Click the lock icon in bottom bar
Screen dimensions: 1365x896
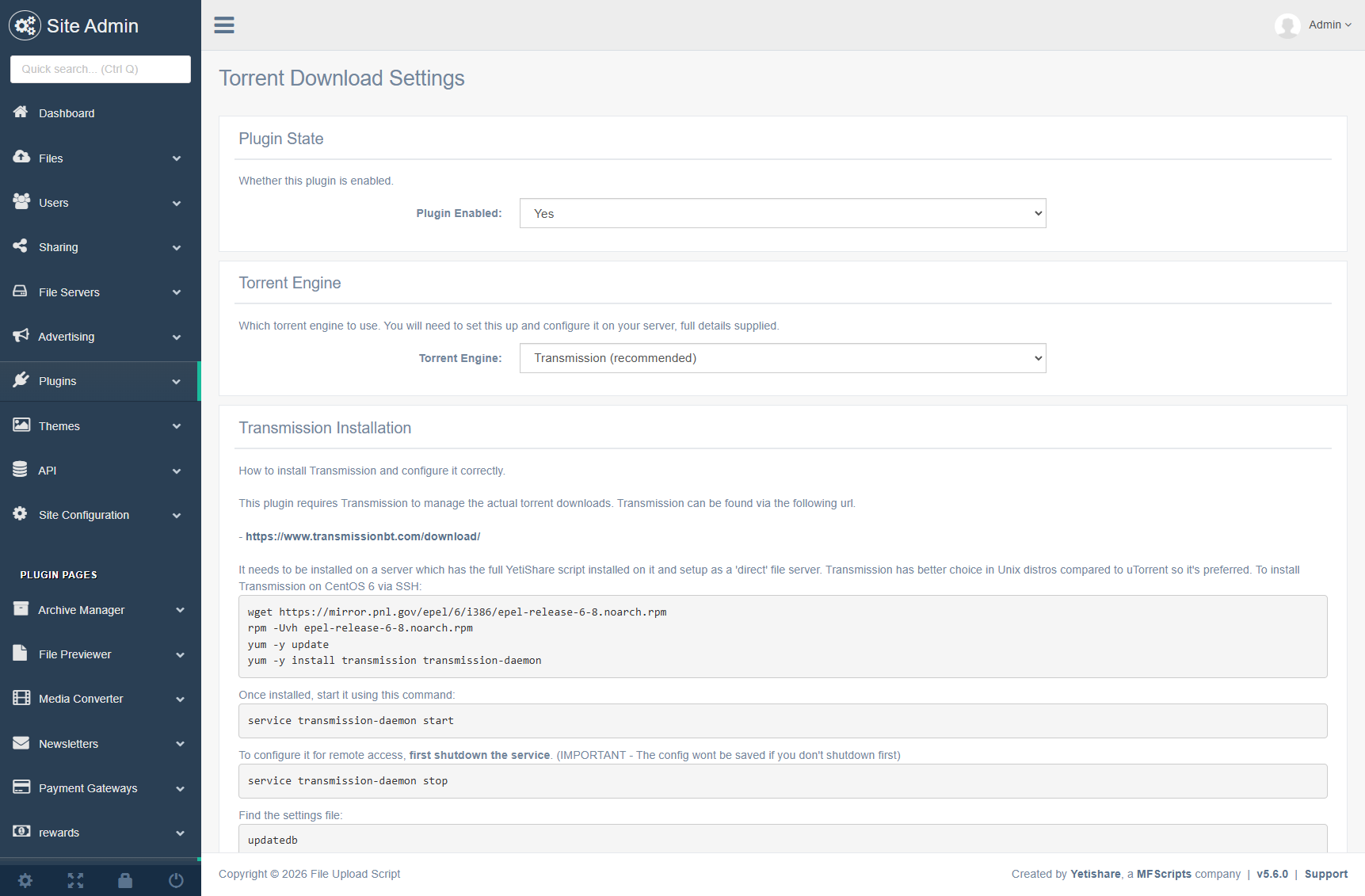[125, 880]
